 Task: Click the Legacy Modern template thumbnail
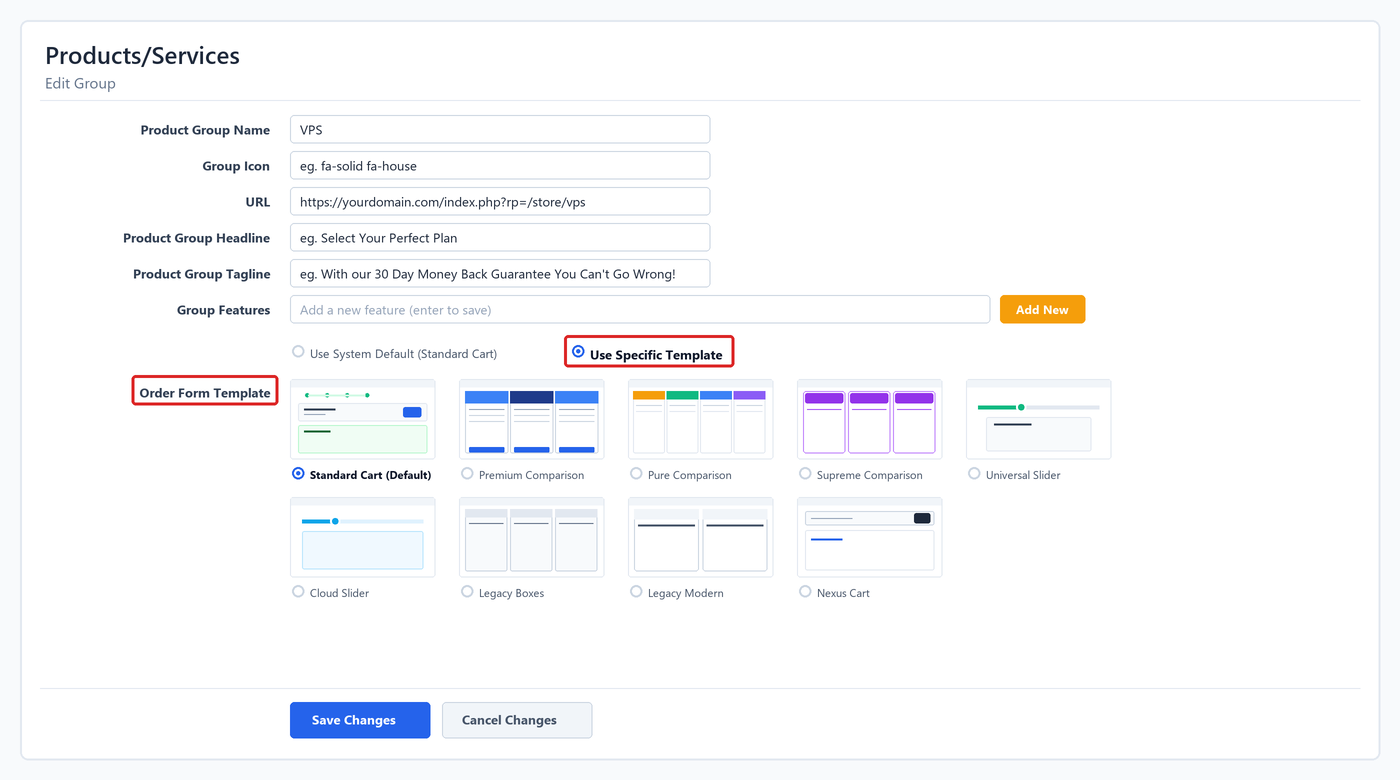click(x=701, y=538)
